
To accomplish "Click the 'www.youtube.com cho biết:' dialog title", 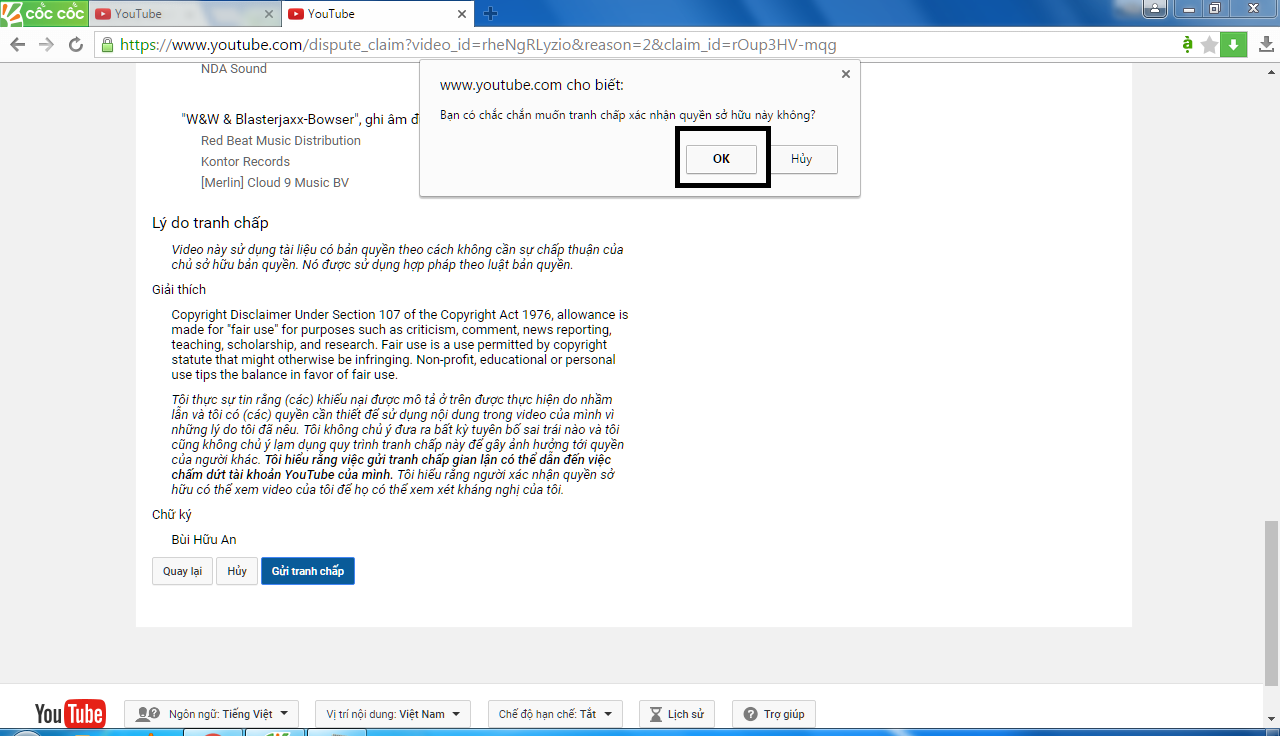I will 532,86.
